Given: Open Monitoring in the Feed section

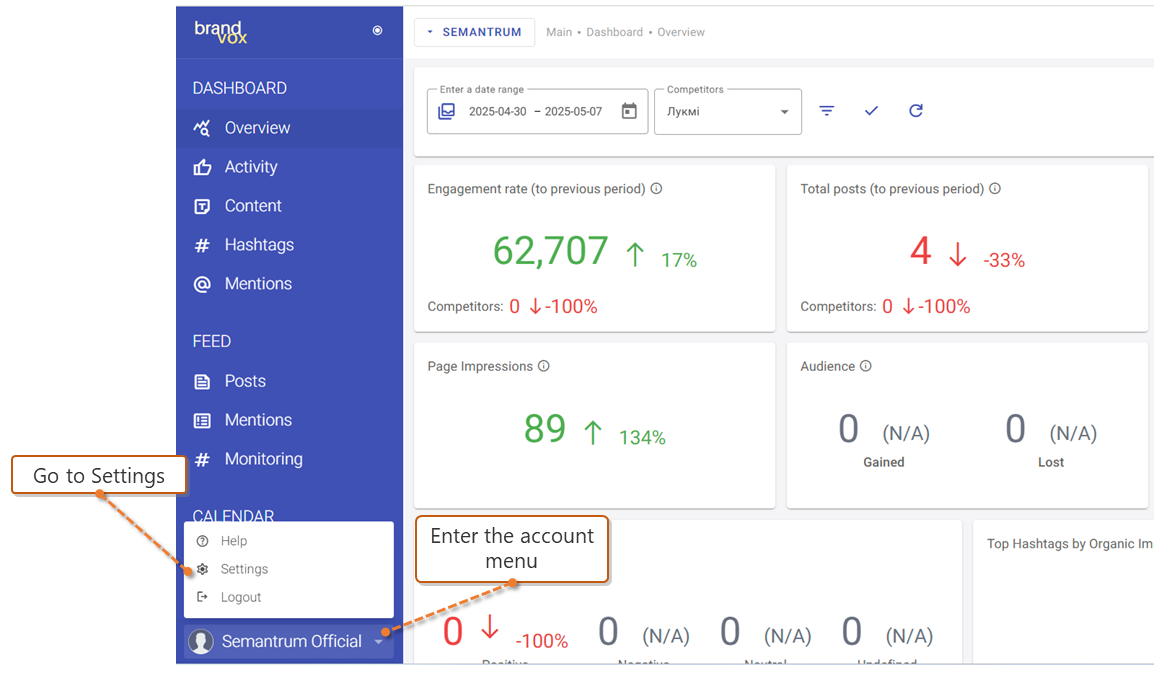Looking at the screenshot, I should [289, 459].
